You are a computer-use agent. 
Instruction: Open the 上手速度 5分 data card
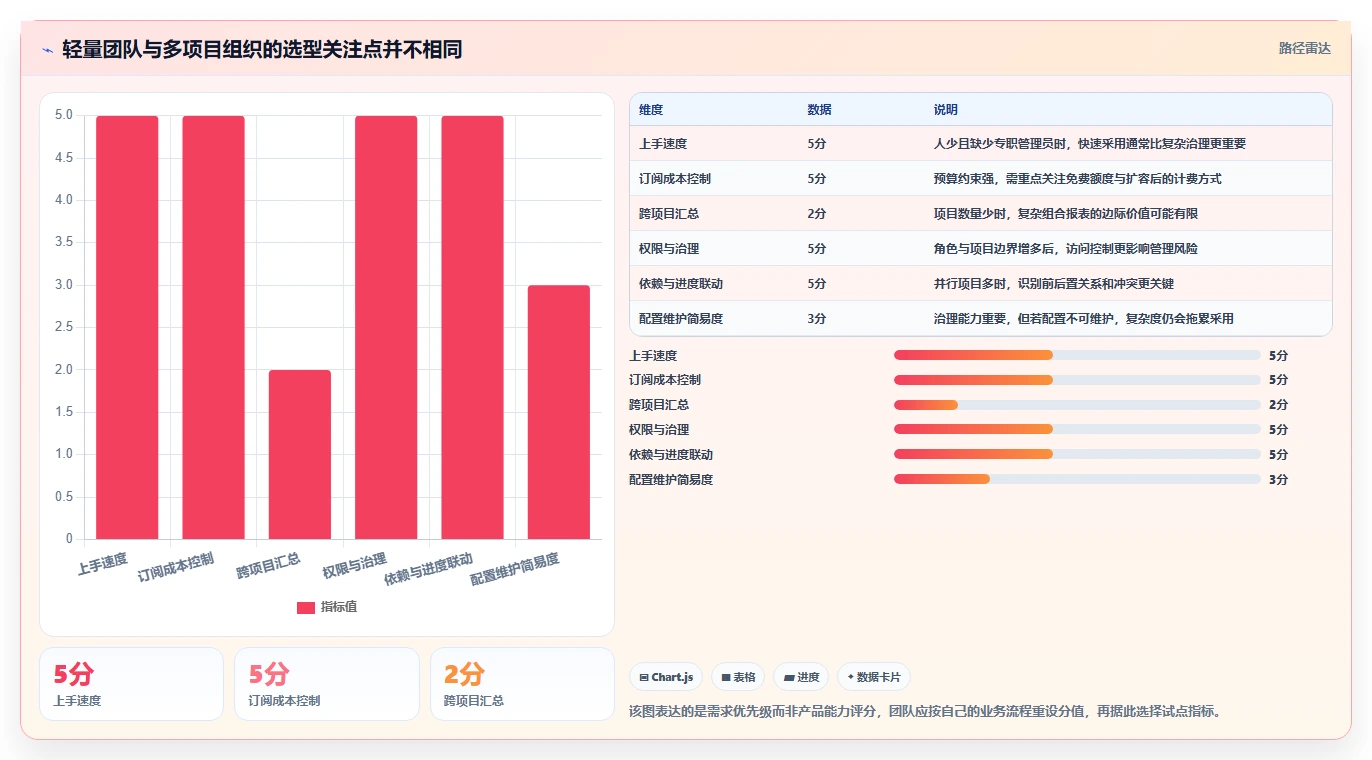[x=131, y=684]
